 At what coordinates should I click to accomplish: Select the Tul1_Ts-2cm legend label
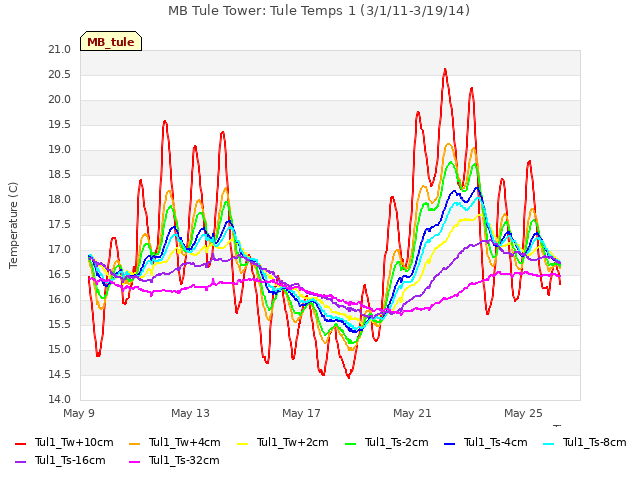click(397, 442)
